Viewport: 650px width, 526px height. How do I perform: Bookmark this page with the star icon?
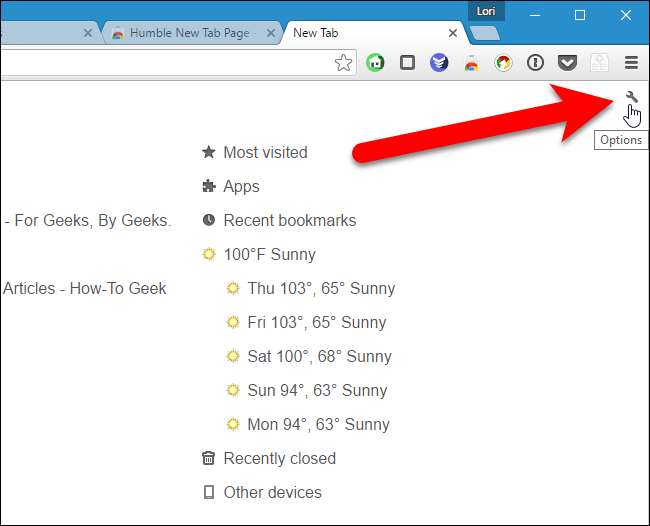(343, 62)
